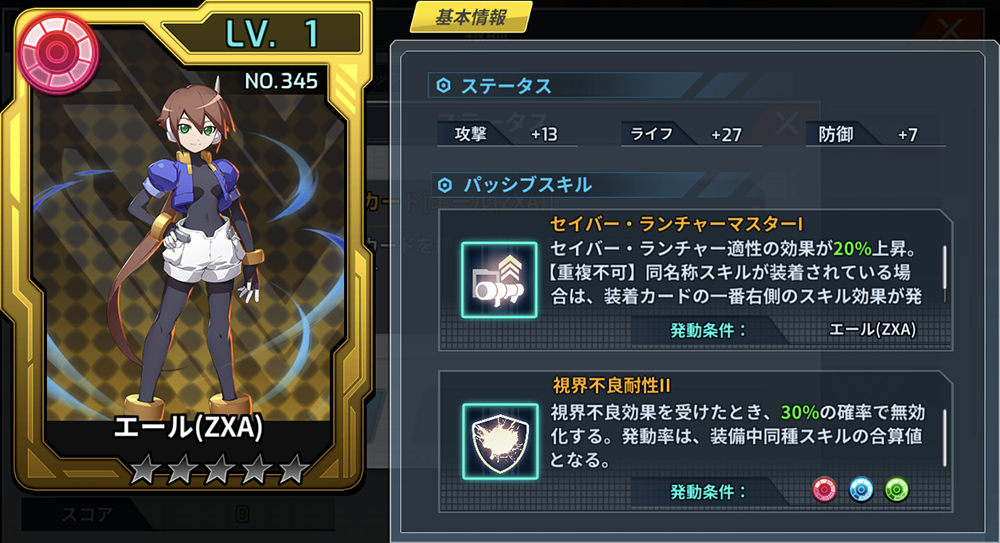1000x543 pixels.
Task: Click the second skill description scrollbar
Action: [x=944, y=438]
